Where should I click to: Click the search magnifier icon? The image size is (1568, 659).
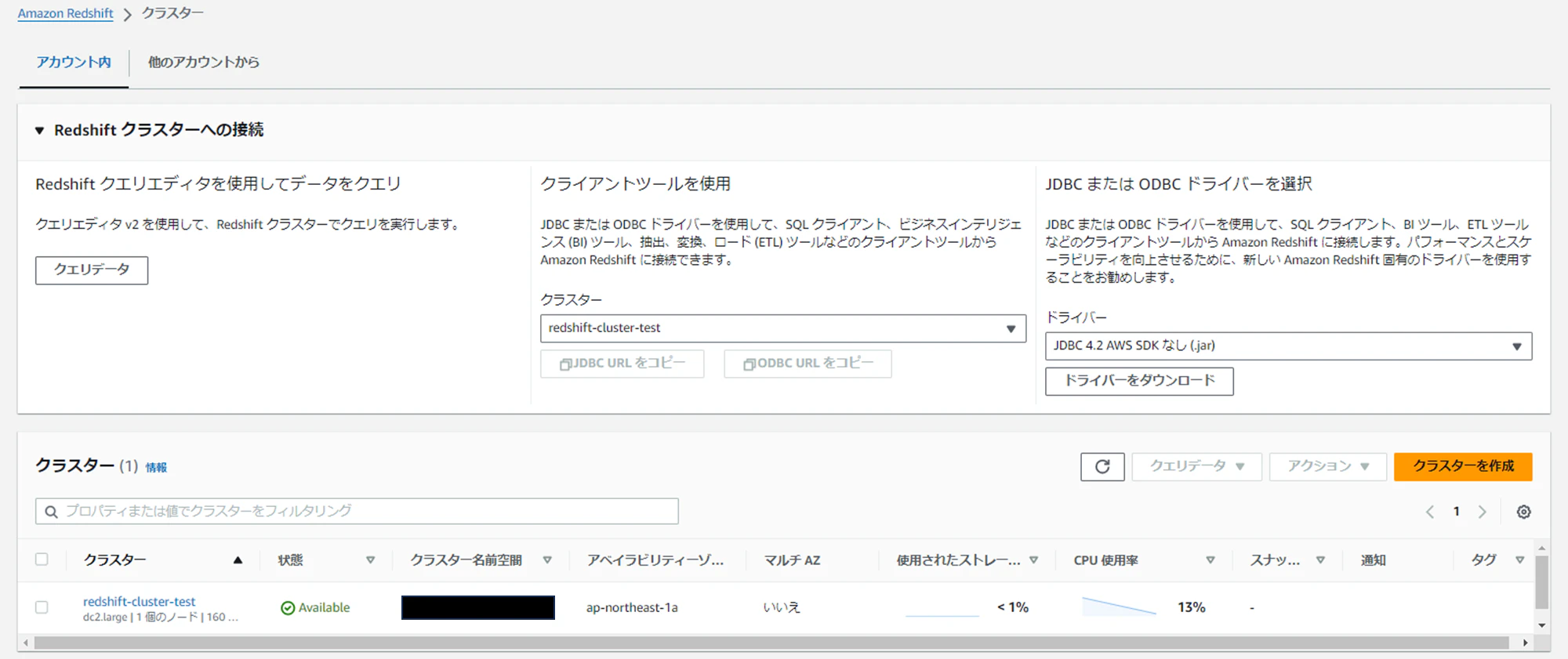[51, 512]
